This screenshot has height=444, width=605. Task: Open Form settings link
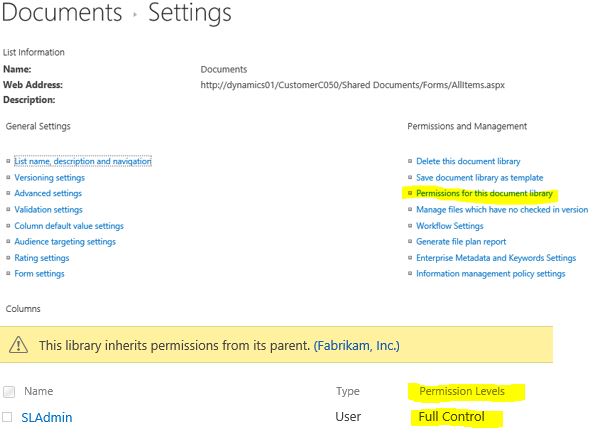tap(39, 273)
